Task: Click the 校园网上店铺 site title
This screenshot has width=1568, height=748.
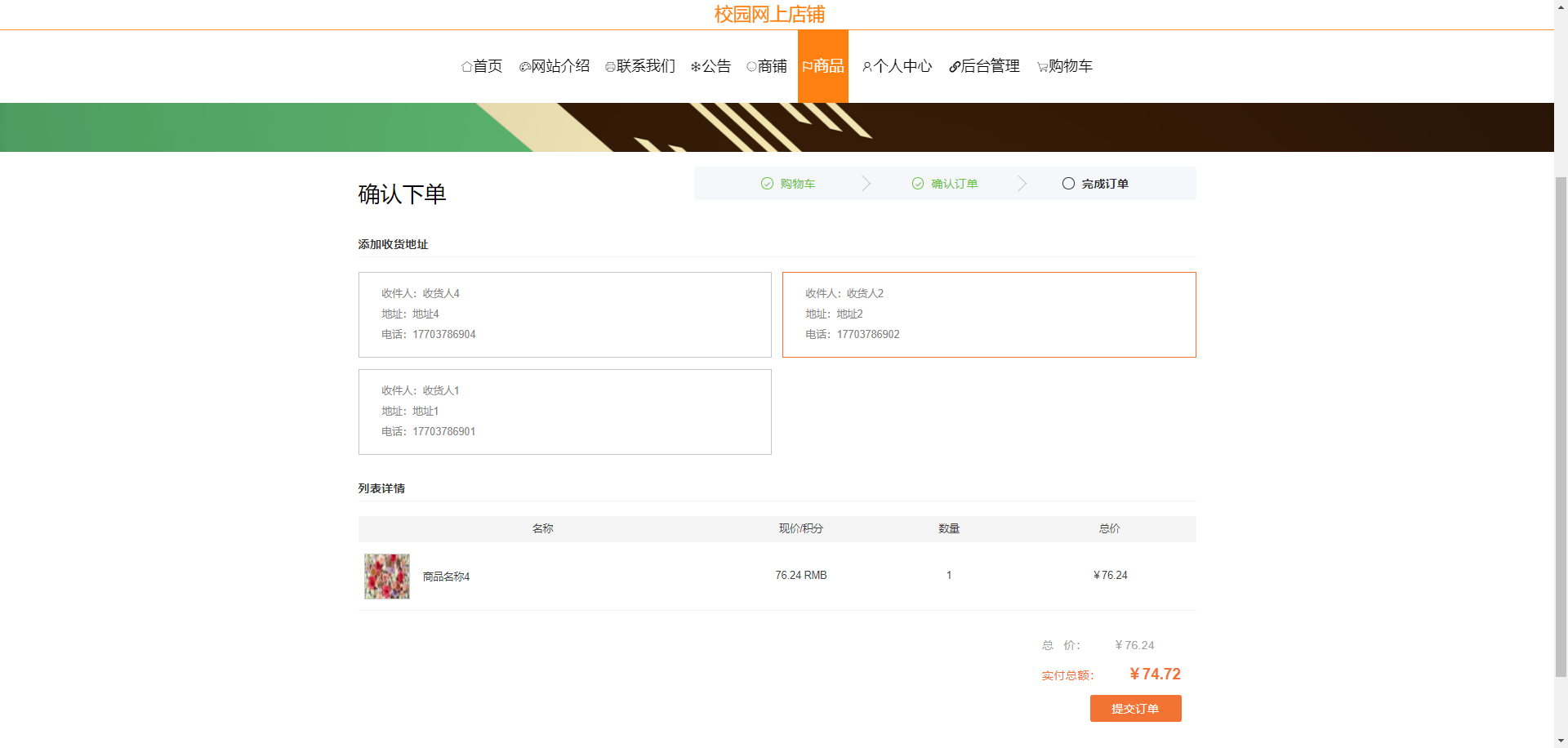Action: 769,14
